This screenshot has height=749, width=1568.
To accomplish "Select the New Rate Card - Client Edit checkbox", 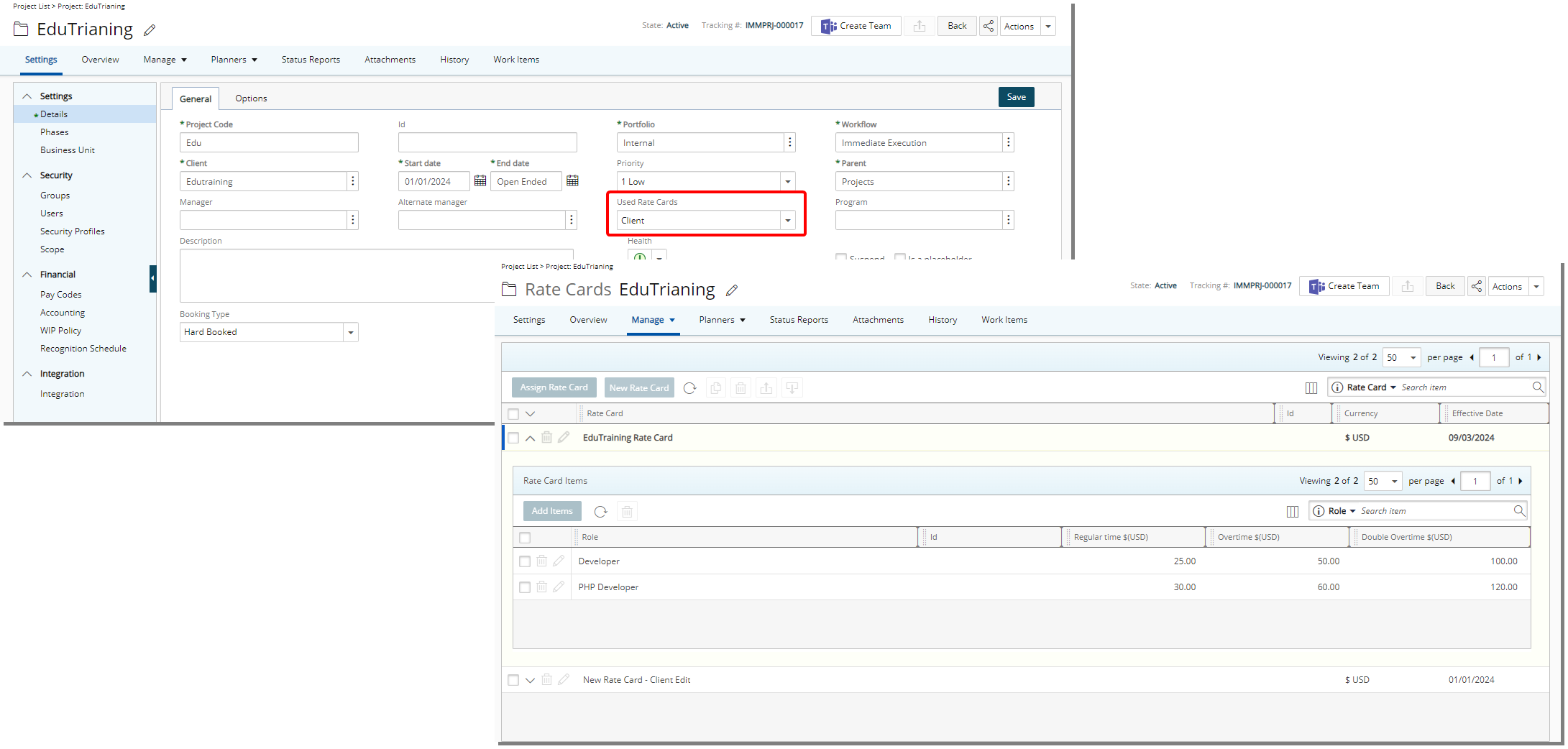I will coord(513,680).
